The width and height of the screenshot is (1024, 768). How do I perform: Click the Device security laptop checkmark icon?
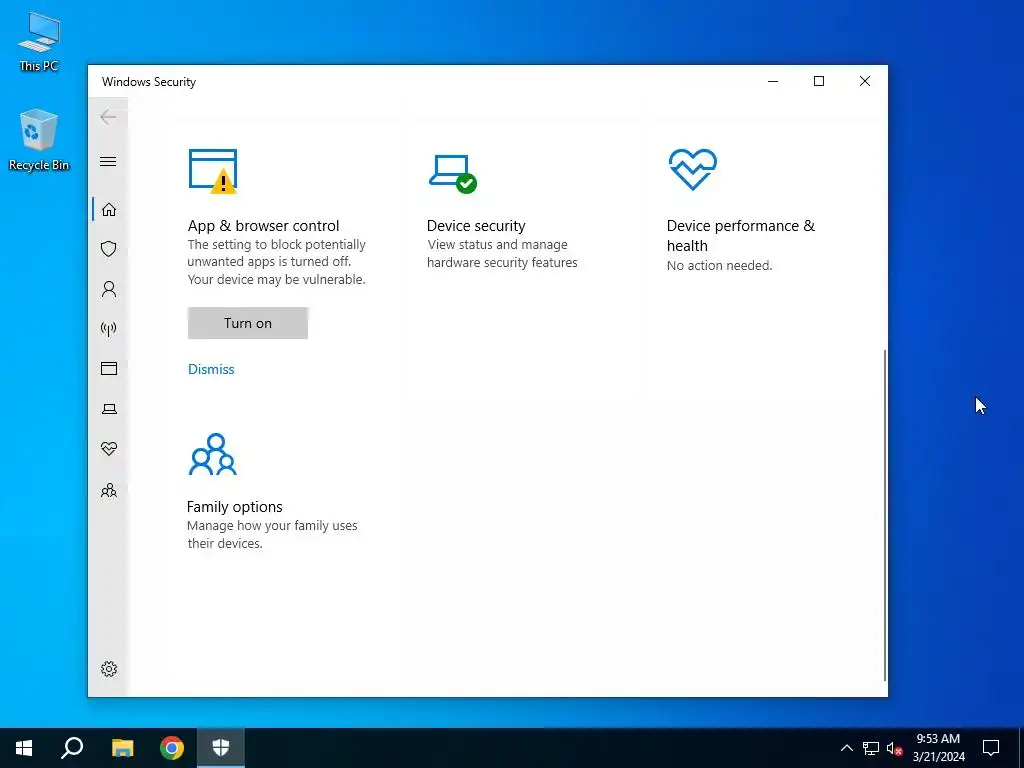[453, 174]
